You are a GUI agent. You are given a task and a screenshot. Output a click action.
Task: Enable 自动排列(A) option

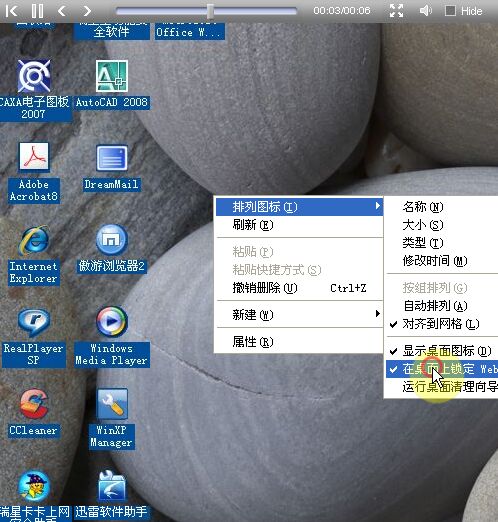[x=442, y=306]
